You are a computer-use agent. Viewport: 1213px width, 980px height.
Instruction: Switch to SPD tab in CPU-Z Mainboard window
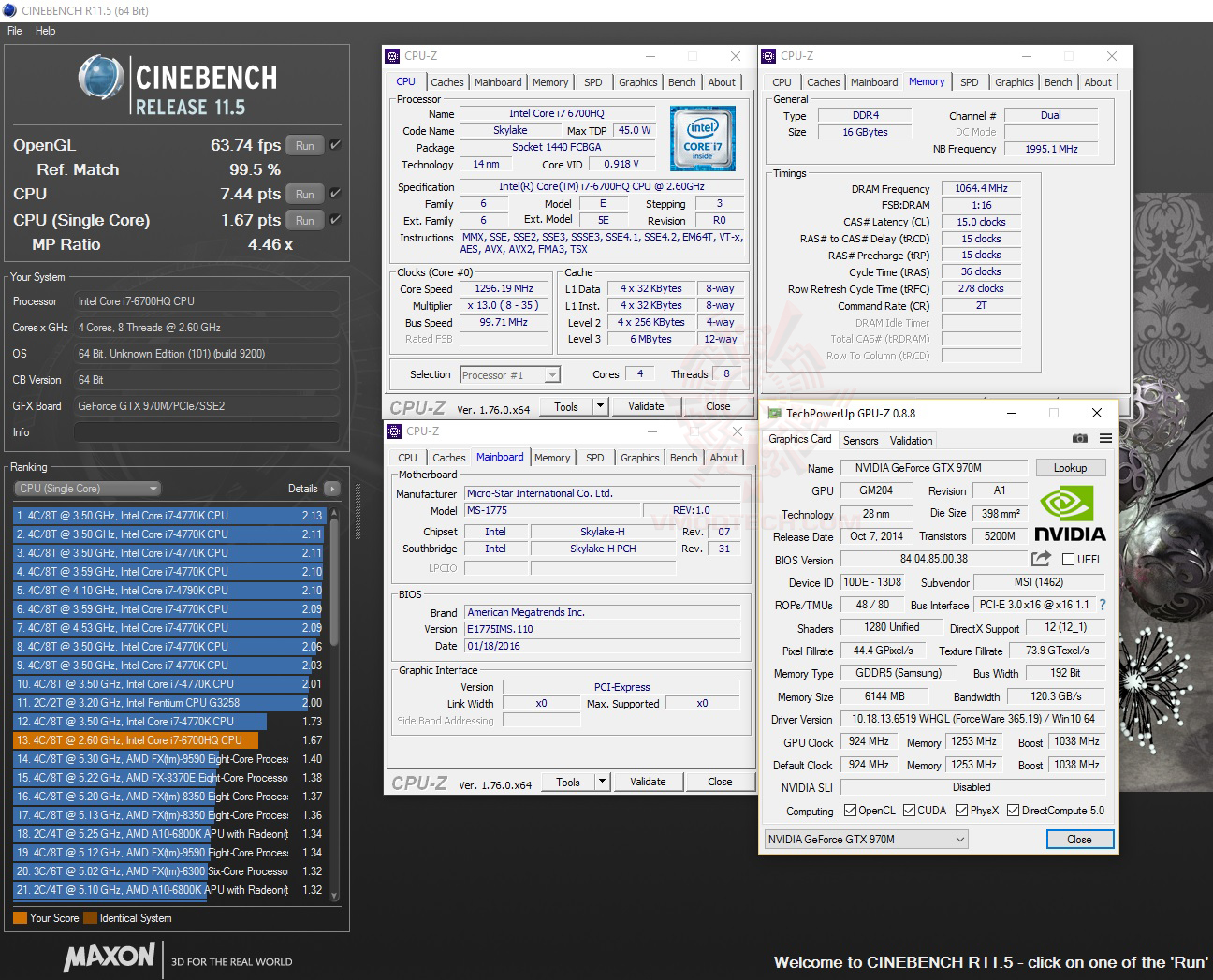(595, 458)
